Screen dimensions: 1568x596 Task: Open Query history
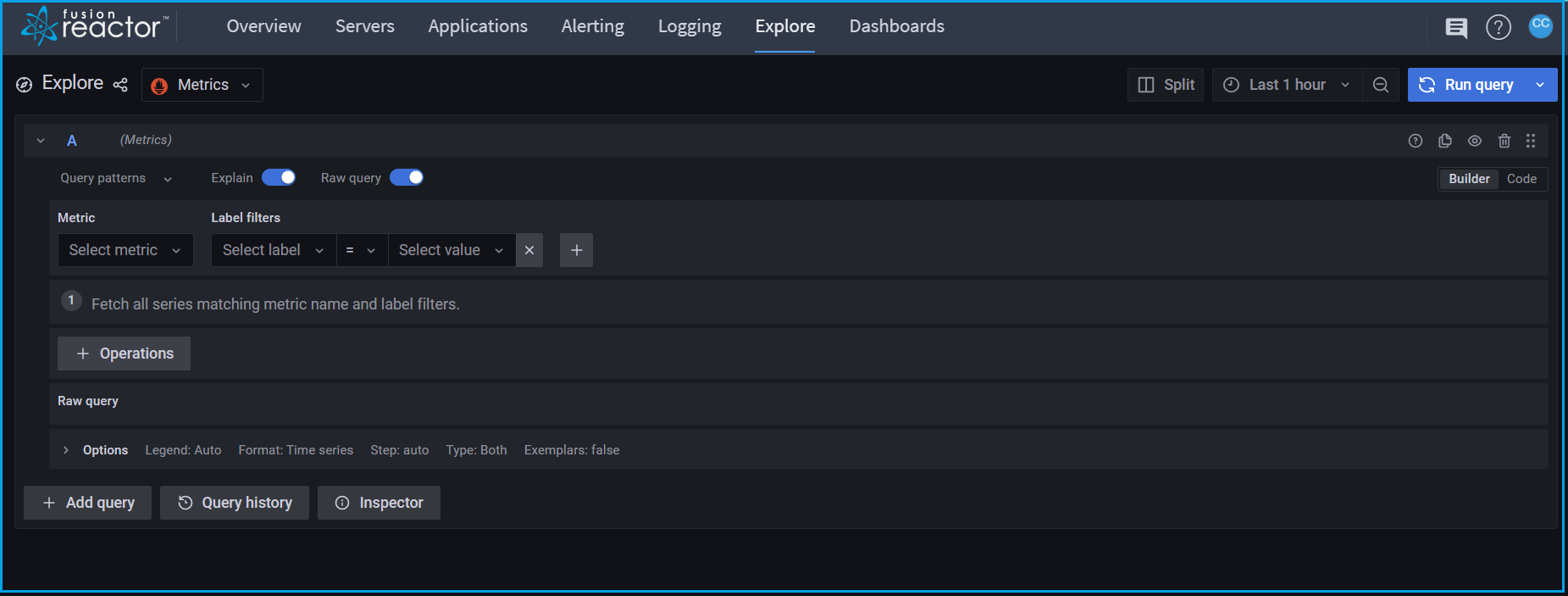pos(235,503)
